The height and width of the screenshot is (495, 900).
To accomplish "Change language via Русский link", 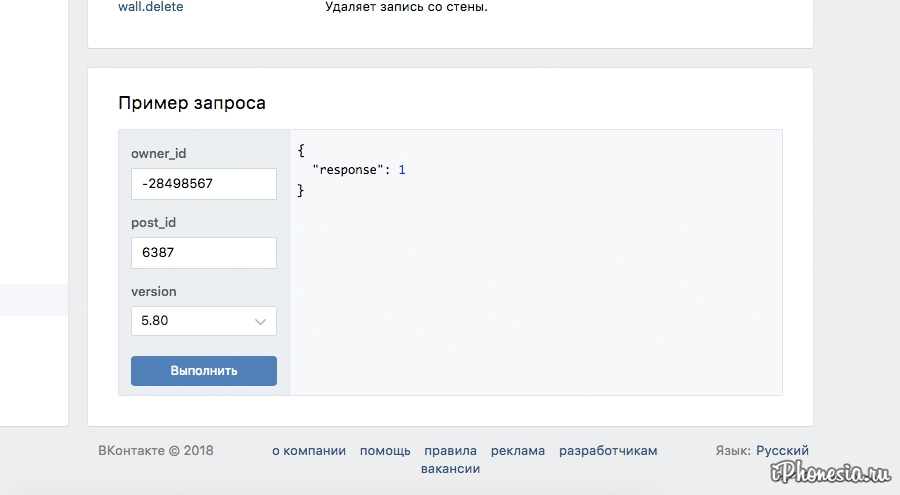I will [x=782, y=451].
